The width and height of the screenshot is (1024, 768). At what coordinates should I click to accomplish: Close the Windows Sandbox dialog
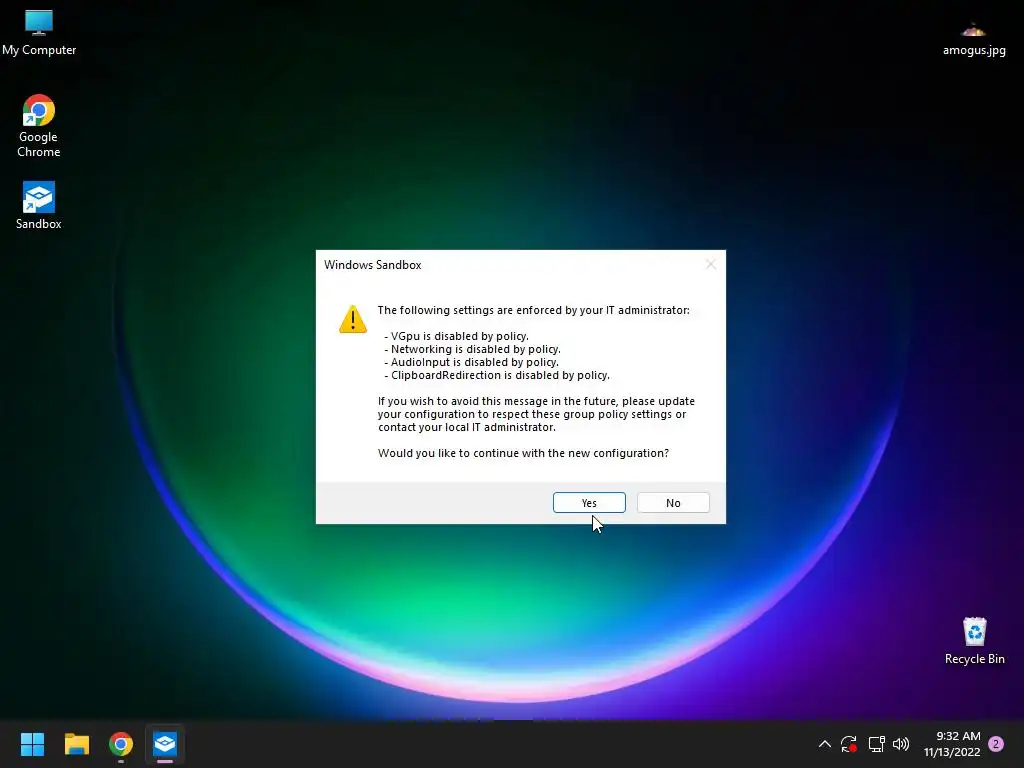[x=711, y=264]
